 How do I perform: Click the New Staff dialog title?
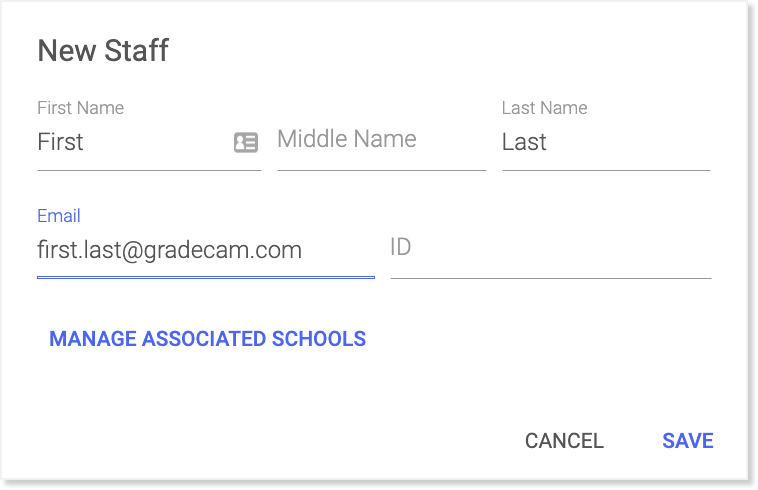[103, 51]
